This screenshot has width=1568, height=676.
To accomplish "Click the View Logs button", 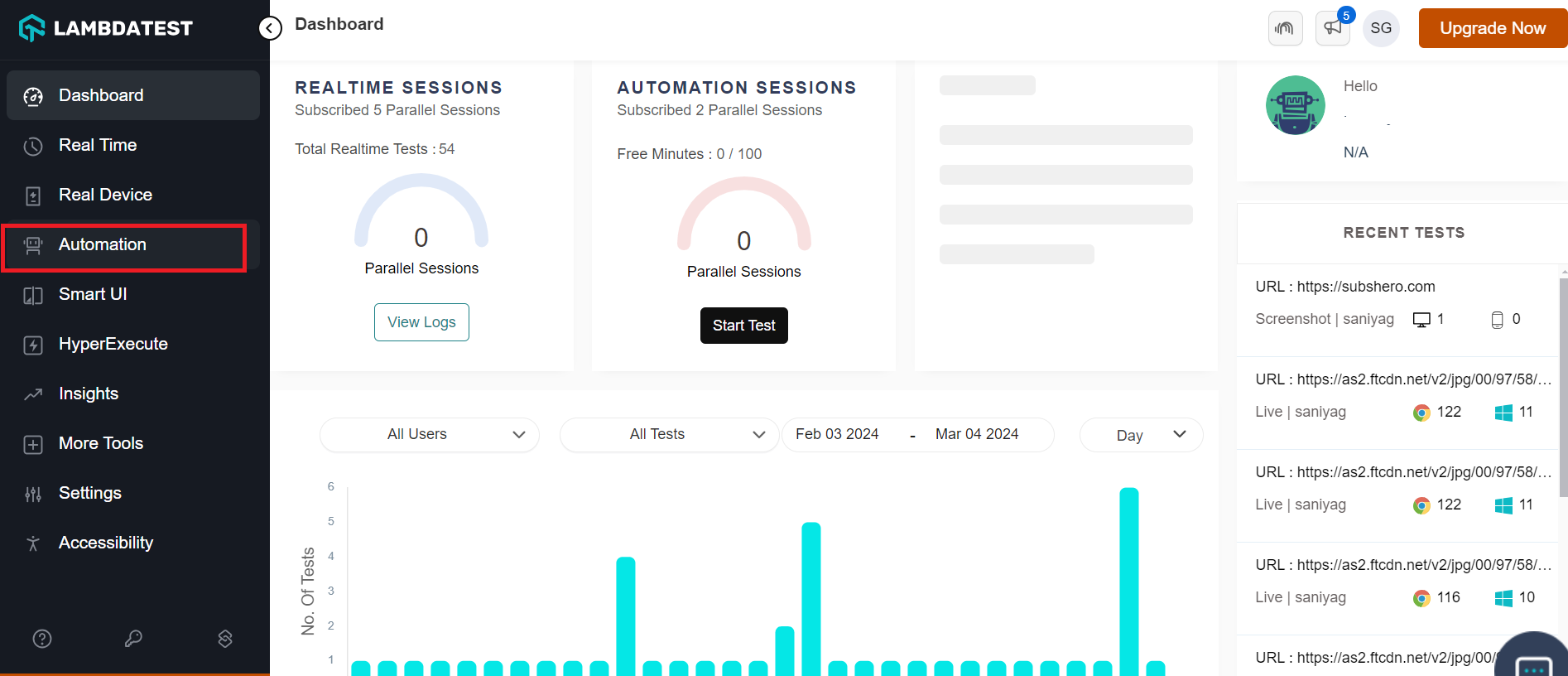I will click(x=421, y=322).
